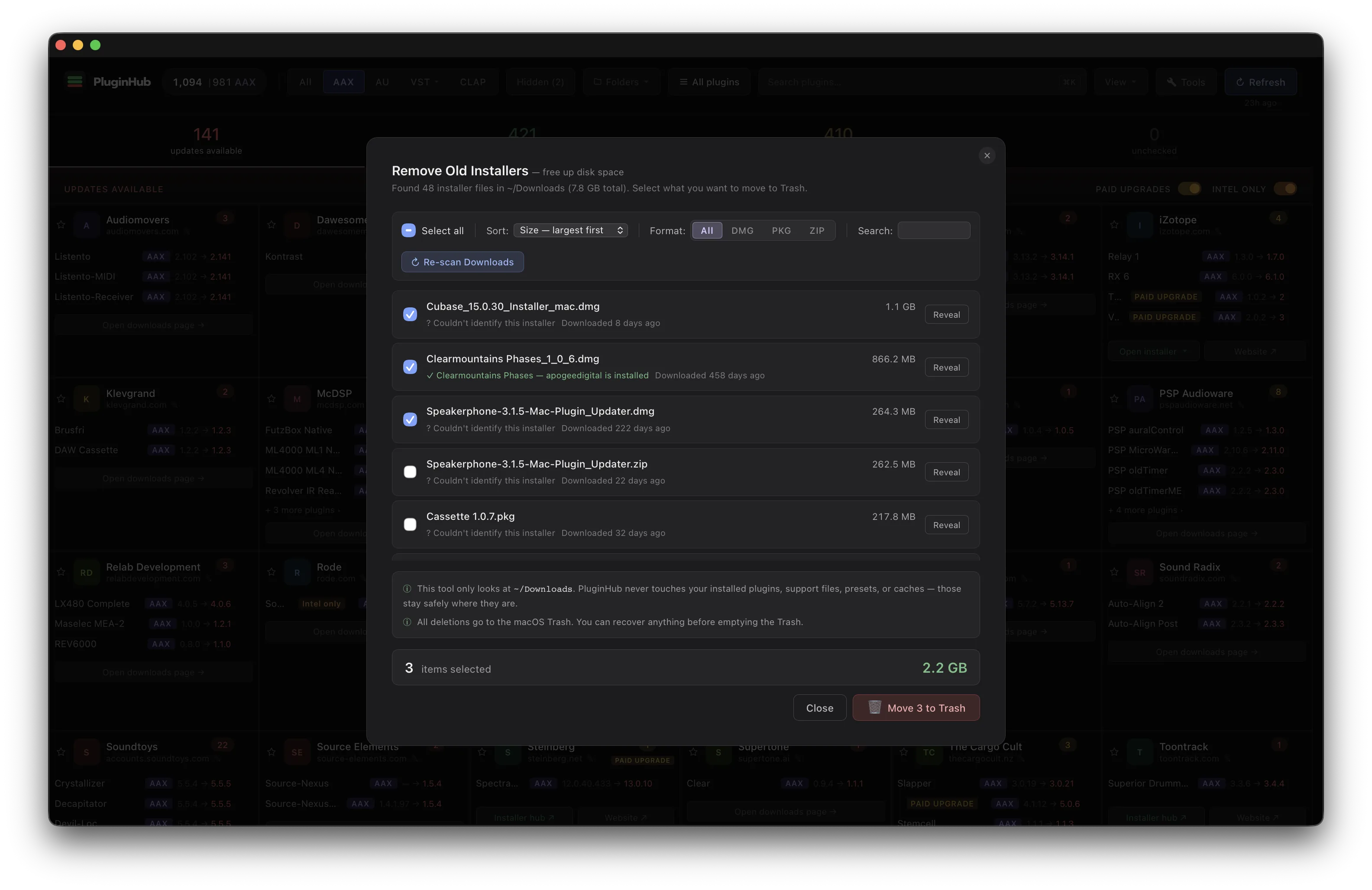Star the Sound Radix vendor card
The height and width of the screenshot is (890, 1372).
point(1114,572)
